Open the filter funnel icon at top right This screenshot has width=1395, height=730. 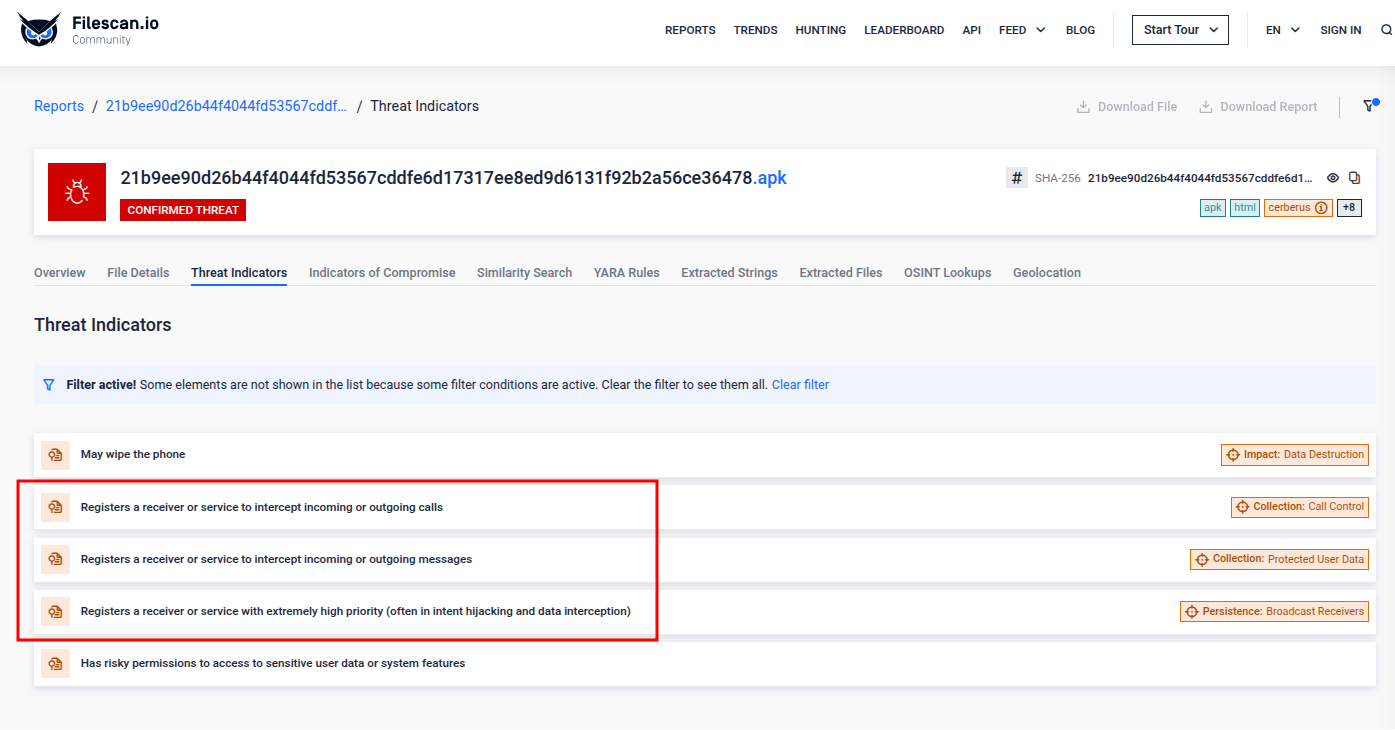point(1369,106)
